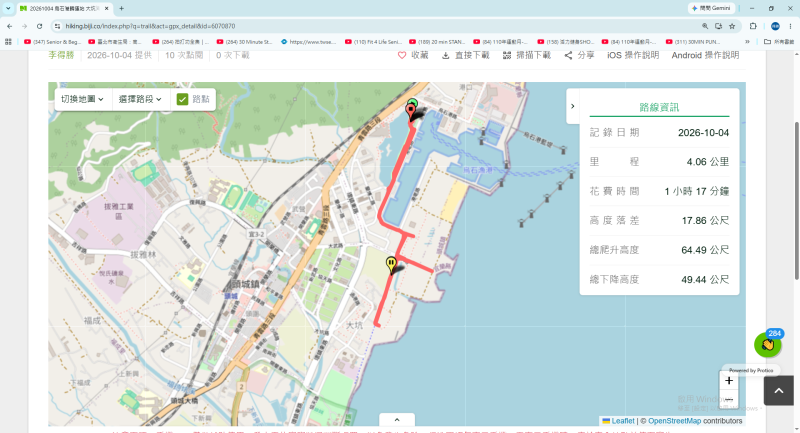The width and height of the screenshot is (800, 433).
Task: Open the apps grid icon in bookmarks bar
Action: tap(8, 42)
